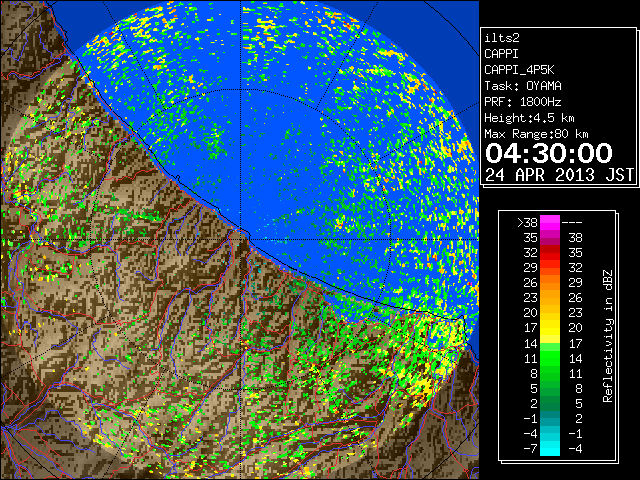Click the magenta >38 dBZ legend swatch
Screen dimensions: 640x480
(550, 223)
